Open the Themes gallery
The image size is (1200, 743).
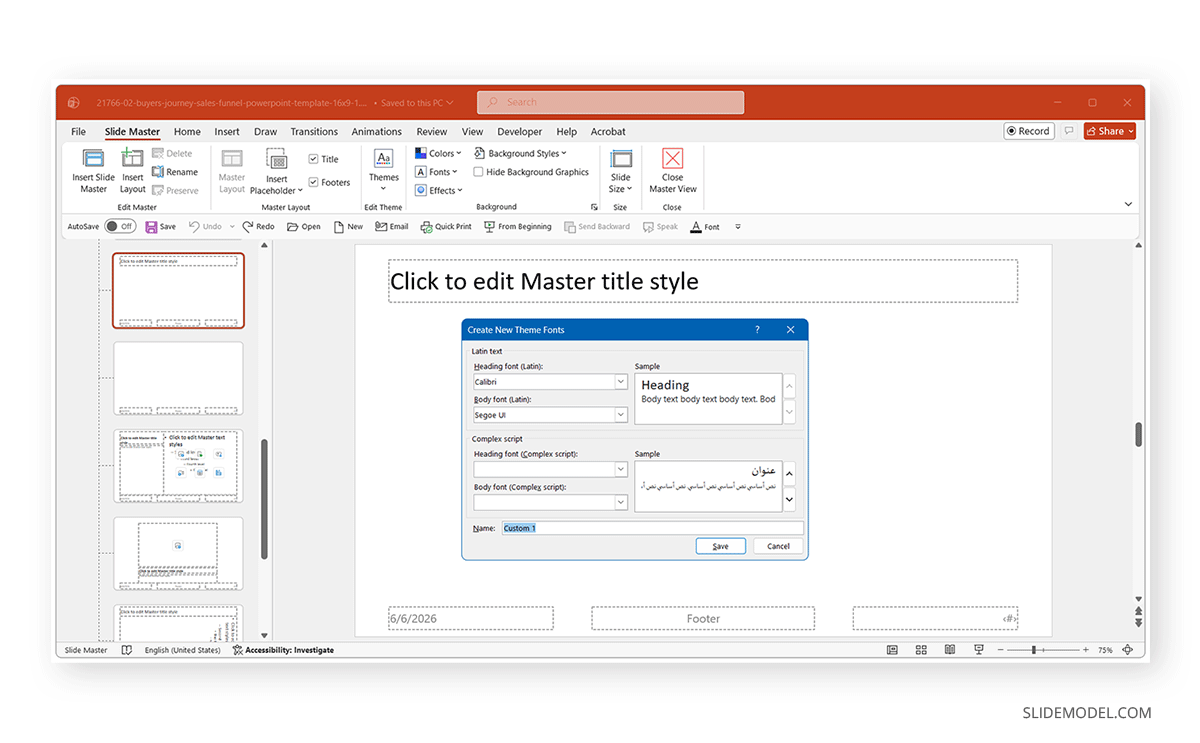[x=383, y=170]
